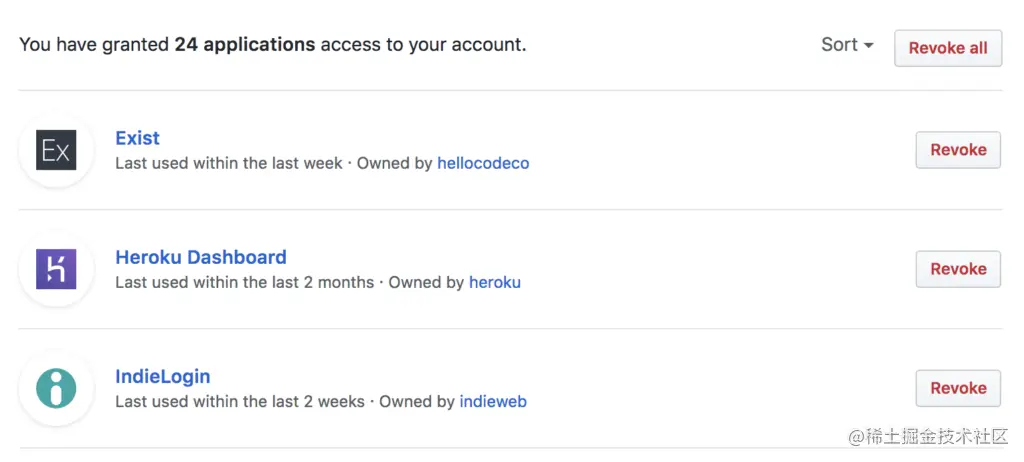Click "Last used within the last 2 months" text
This screenshot has width=1024, height=462.
(x=245, y=282)
